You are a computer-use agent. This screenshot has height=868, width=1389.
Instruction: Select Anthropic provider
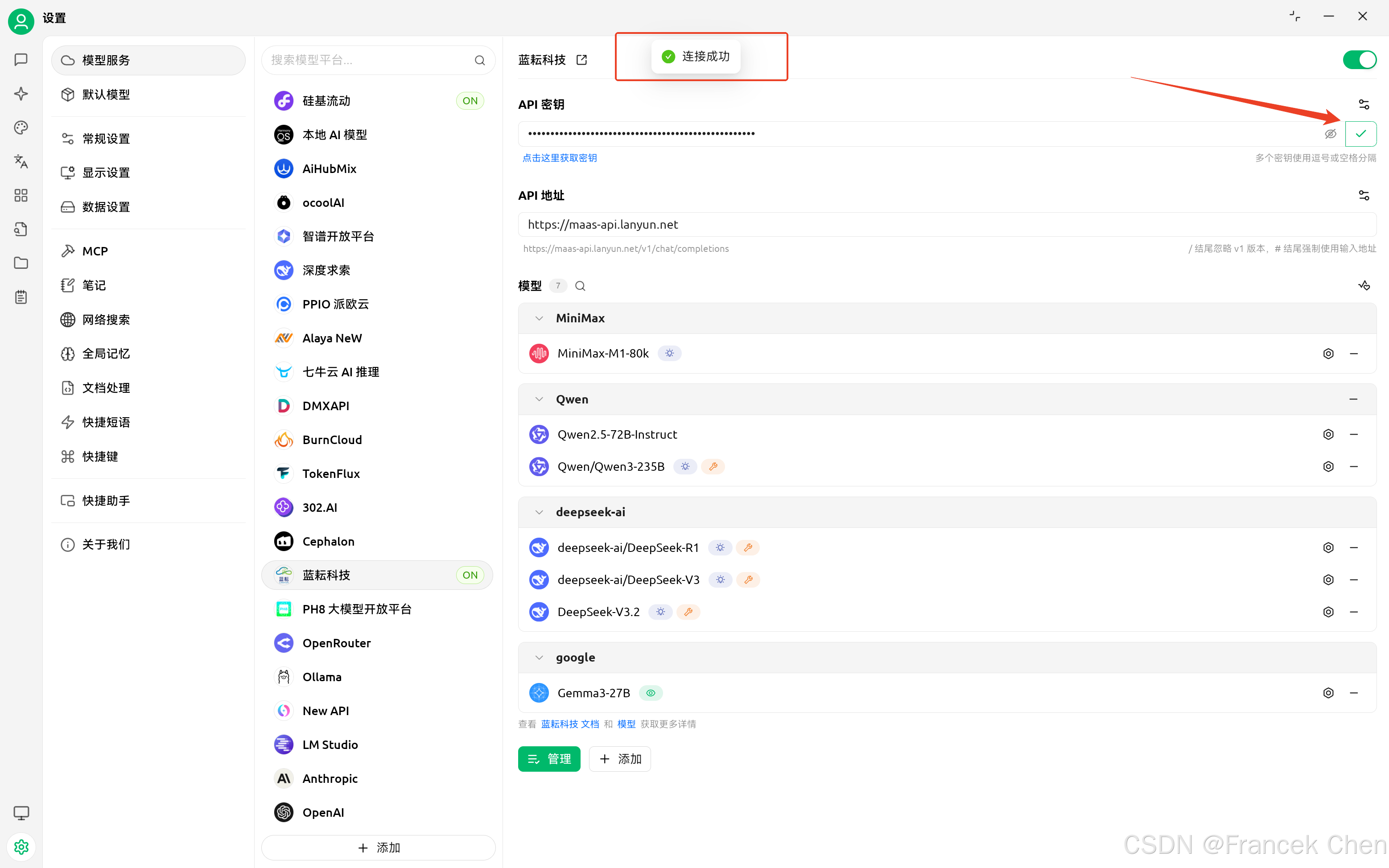378,778
